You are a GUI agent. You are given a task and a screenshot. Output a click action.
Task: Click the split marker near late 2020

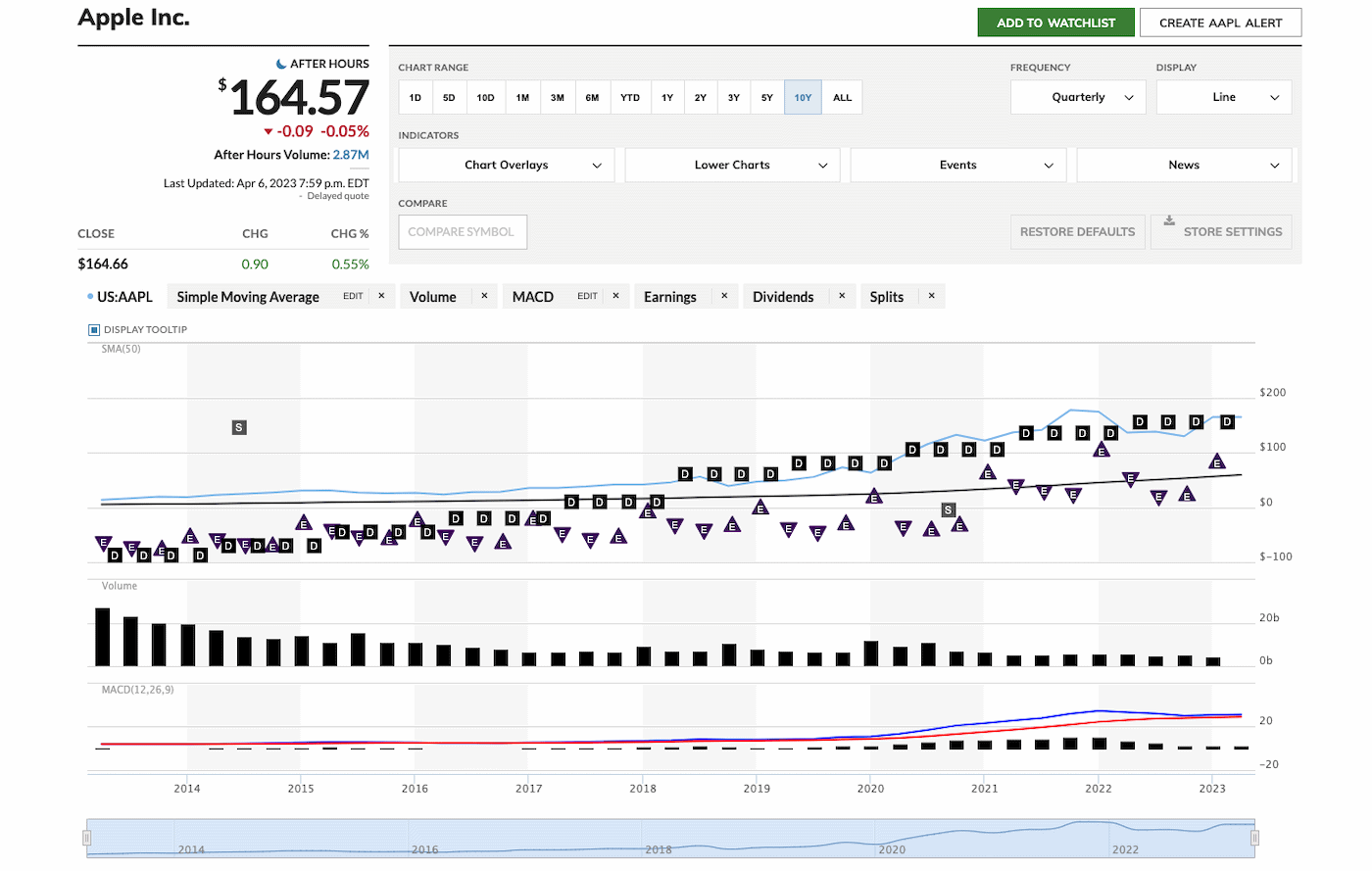[x=948, y=509]
